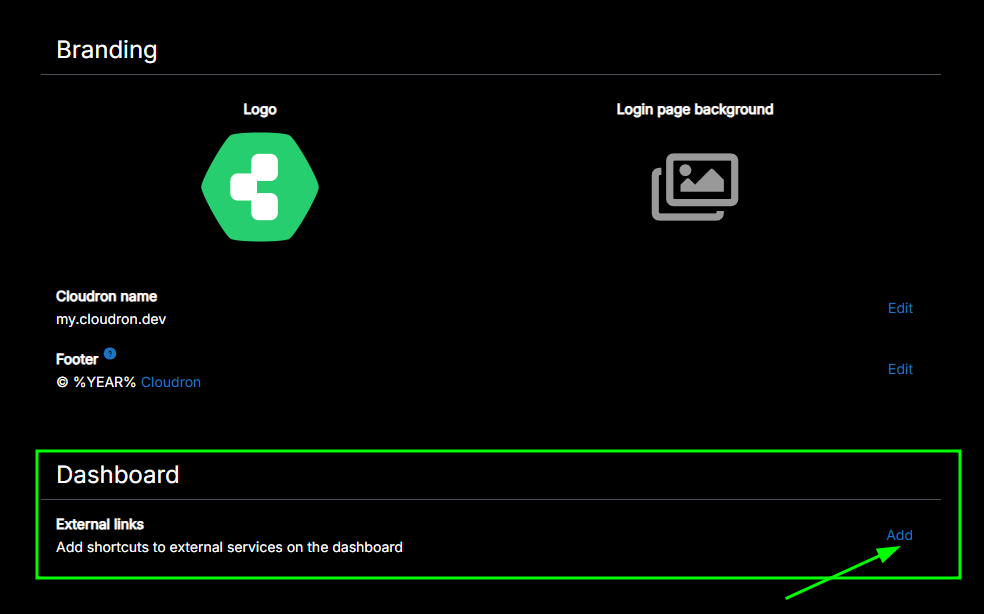The width and height of the screenshot is (984, 614).
Task: Open the Cloudron link in footer
Action: (171, 382)
